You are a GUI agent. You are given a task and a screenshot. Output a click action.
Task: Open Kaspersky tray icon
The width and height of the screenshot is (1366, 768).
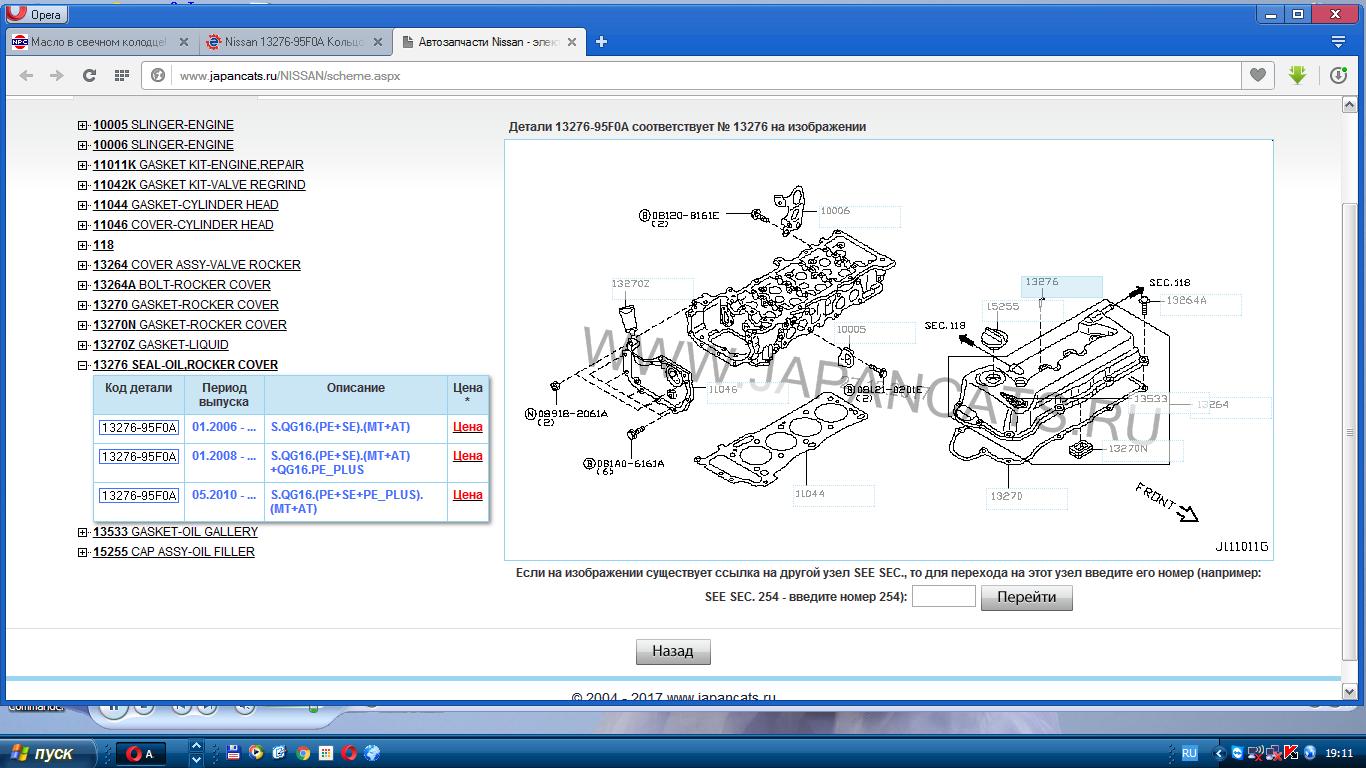pyautogui.click(x=1292, y=753)
